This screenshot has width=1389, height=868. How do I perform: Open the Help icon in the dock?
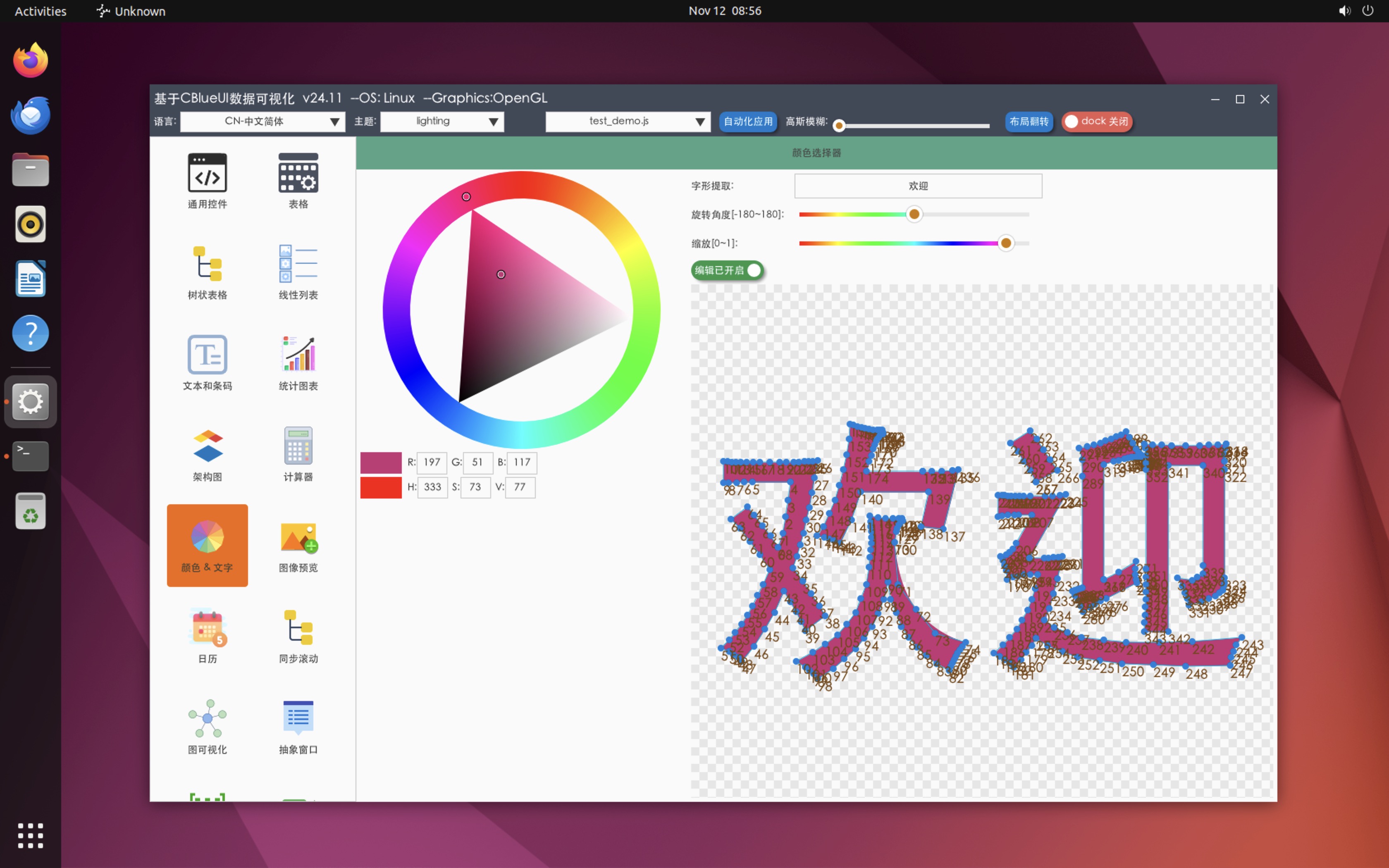[x=31, y=333]
